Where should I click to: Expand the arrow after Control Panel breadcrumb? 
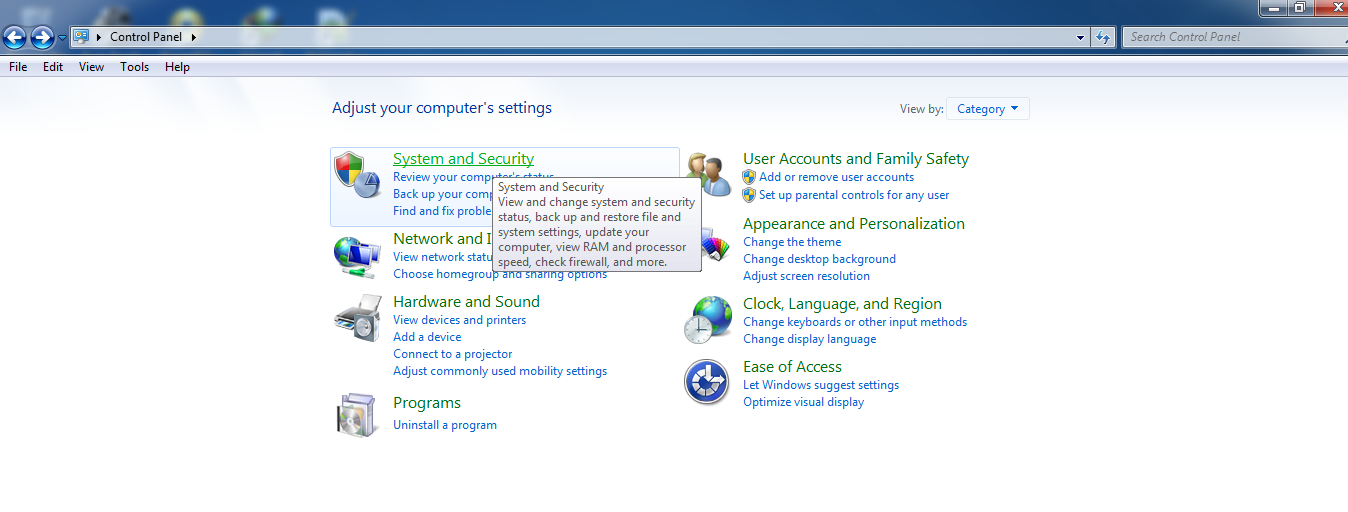pyautogui.click(x=194, y=37)
